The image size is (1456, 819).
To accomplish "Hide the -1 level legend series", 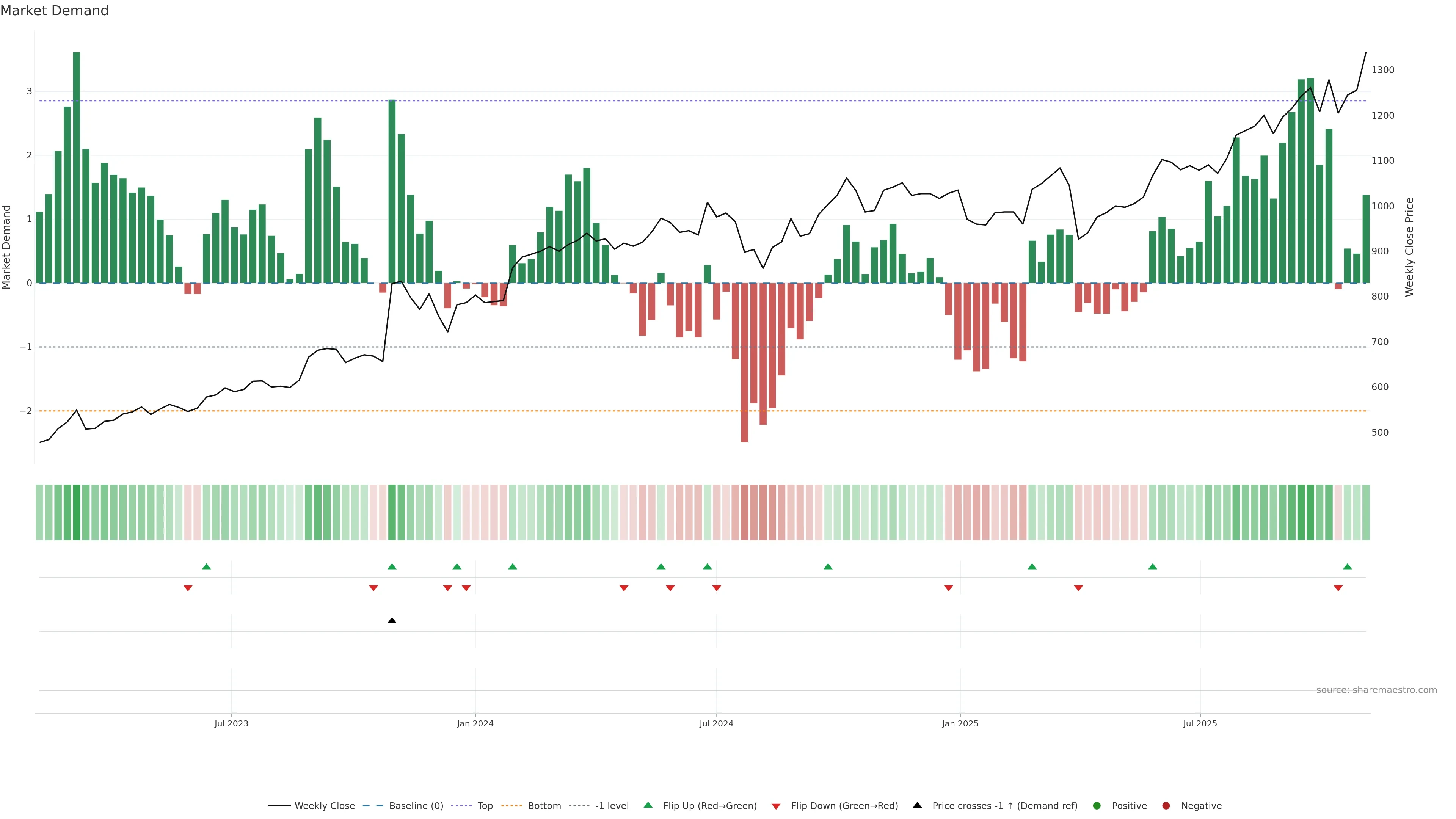I will pyautogui.click(x=612, y=806).
